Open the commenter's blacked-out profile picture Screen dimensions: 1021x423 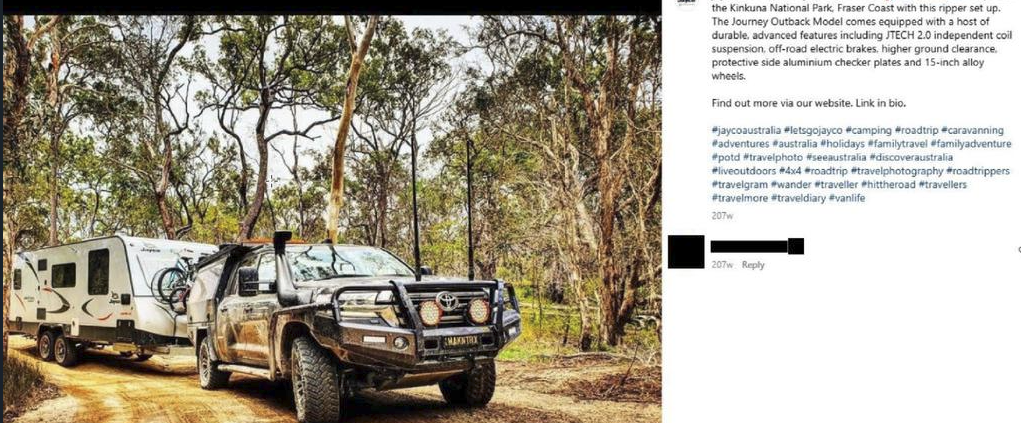tap(686, 252)
